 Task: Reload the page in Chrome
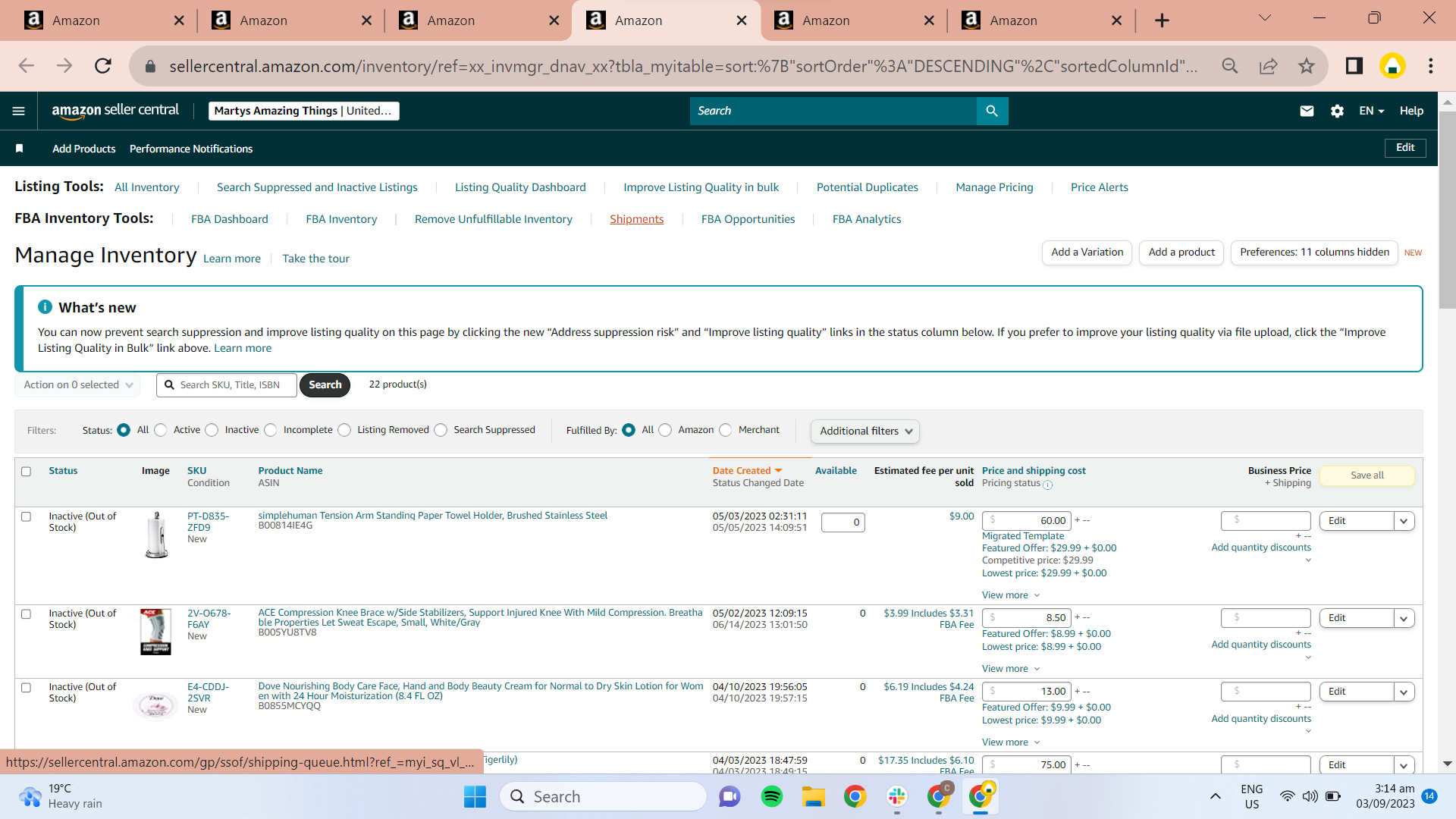[x=103, y=66]
